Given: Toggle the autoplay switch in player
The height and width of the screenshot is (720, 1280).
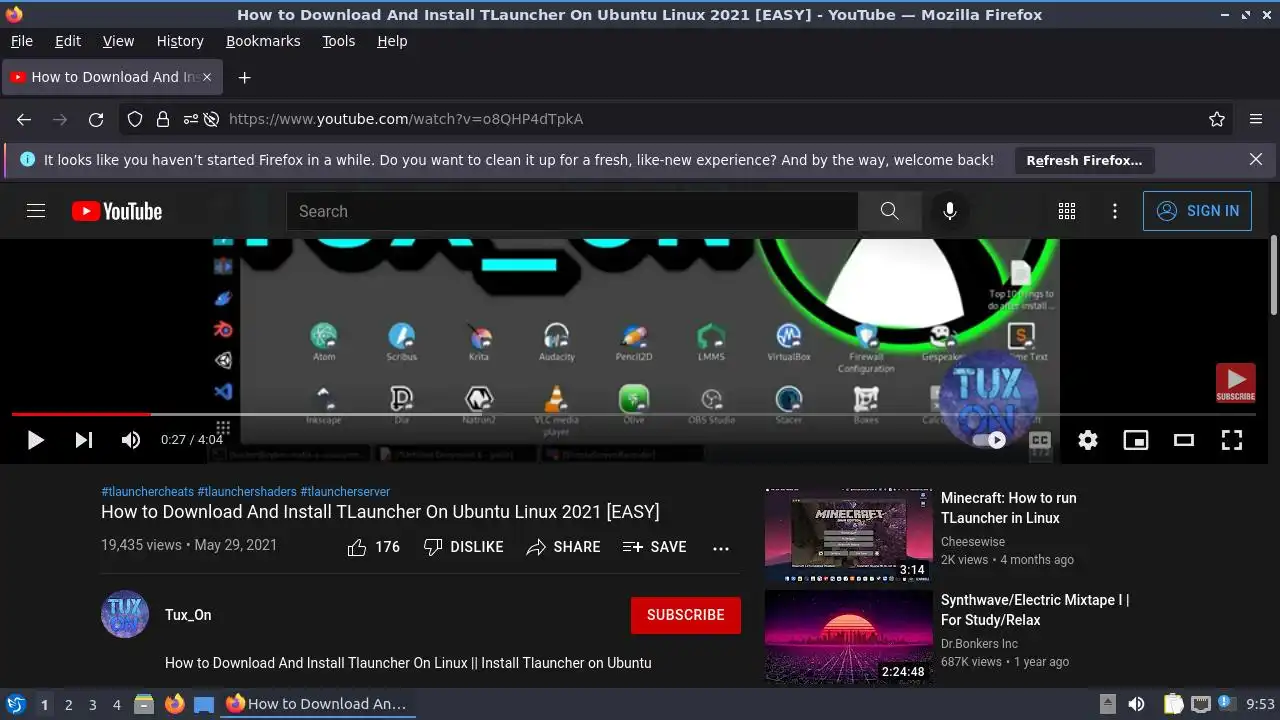Looking at the screenshot, I should point(989,440).
